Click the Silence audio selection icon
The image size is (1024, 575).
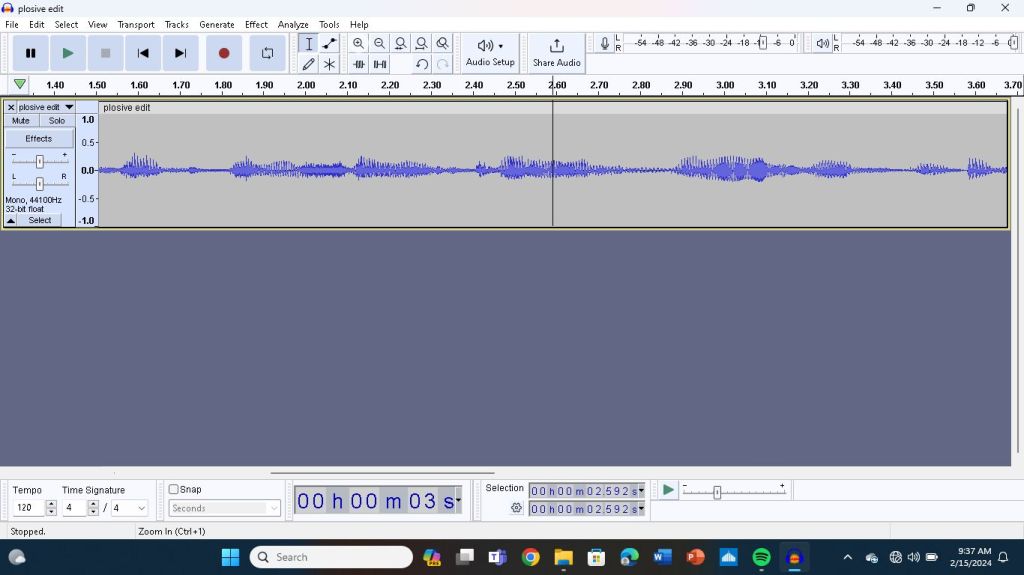click(380, 64)
